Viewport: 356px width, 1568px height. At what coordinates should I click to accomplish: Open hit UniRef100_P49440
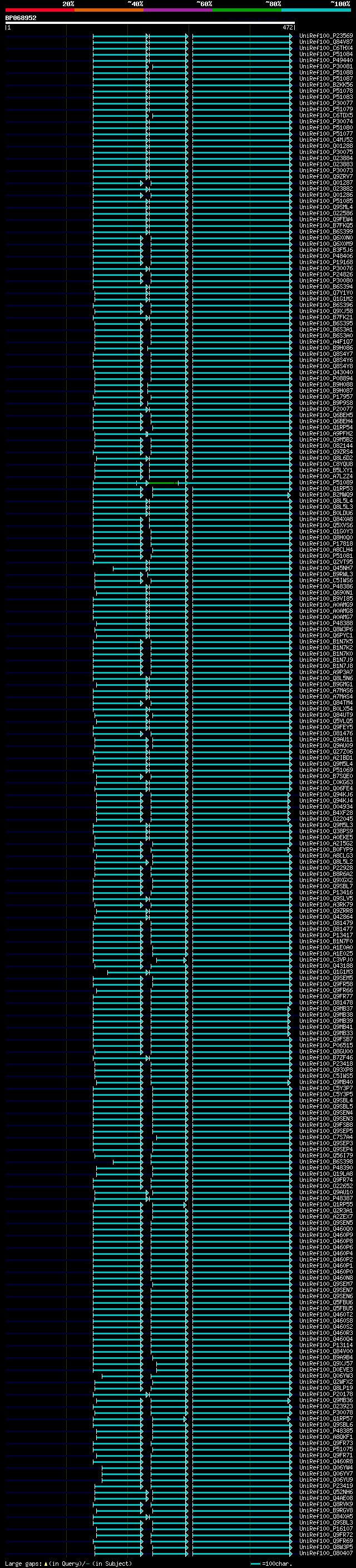coord(326,60)
